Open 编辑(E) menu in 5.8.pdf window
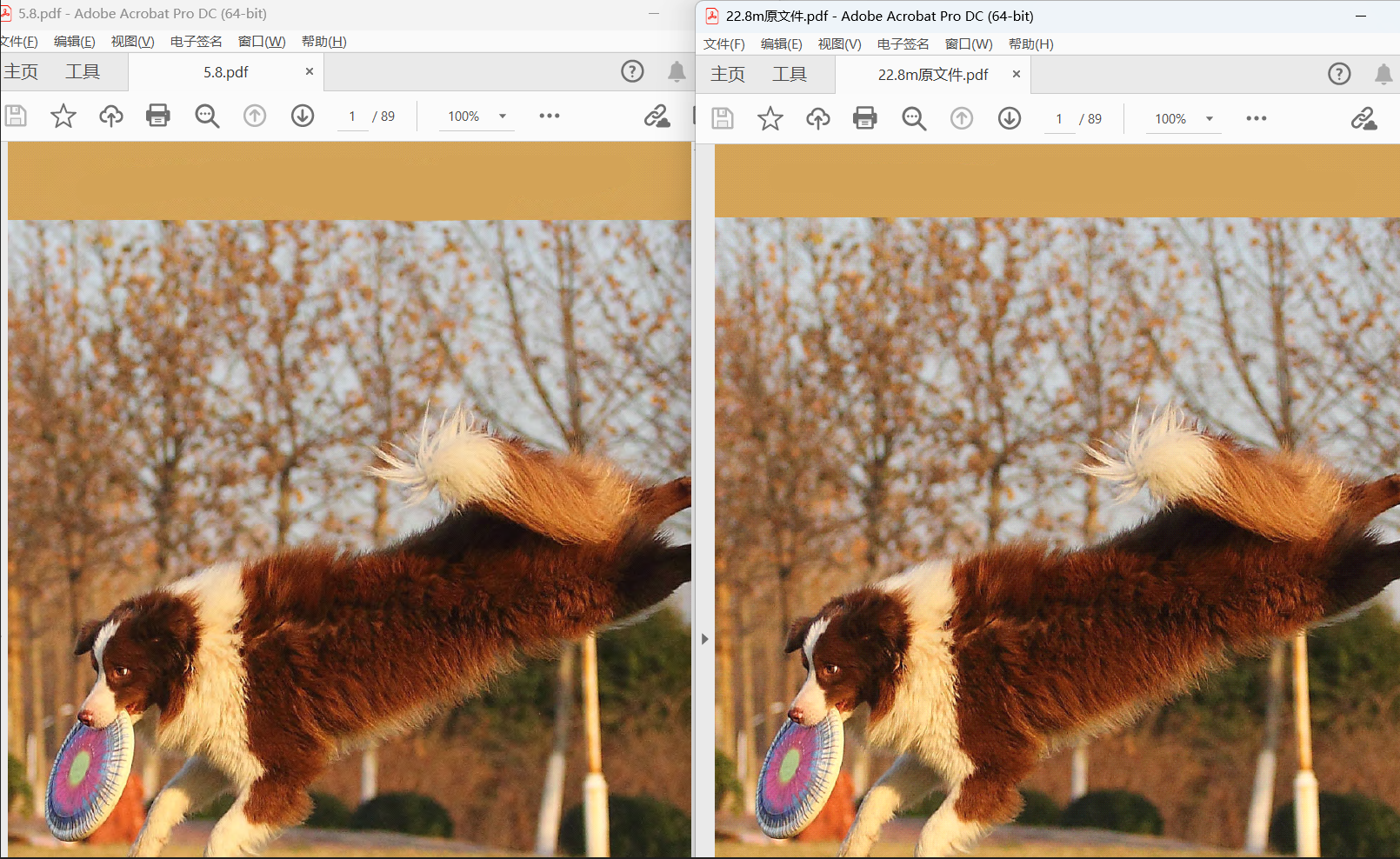 [75, 42]
